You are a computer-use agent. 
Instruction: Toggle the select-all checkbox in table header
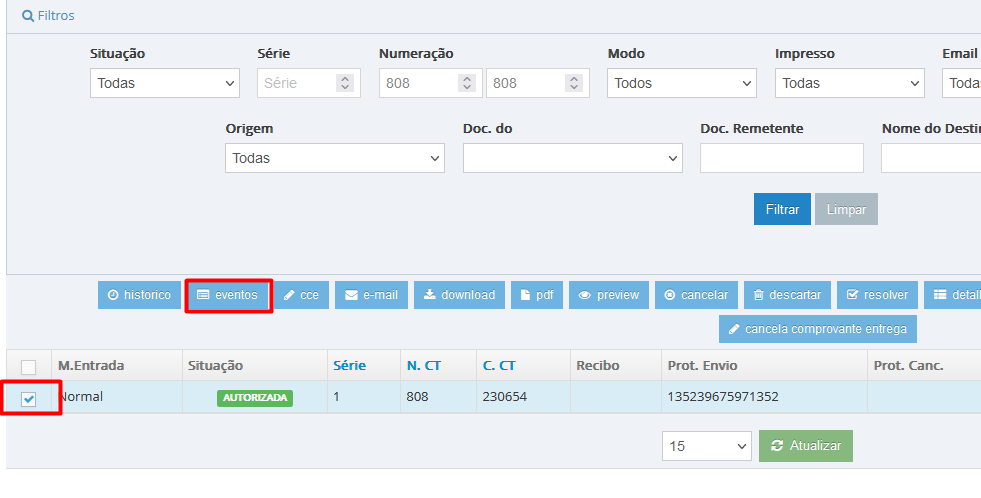point(29,366)
